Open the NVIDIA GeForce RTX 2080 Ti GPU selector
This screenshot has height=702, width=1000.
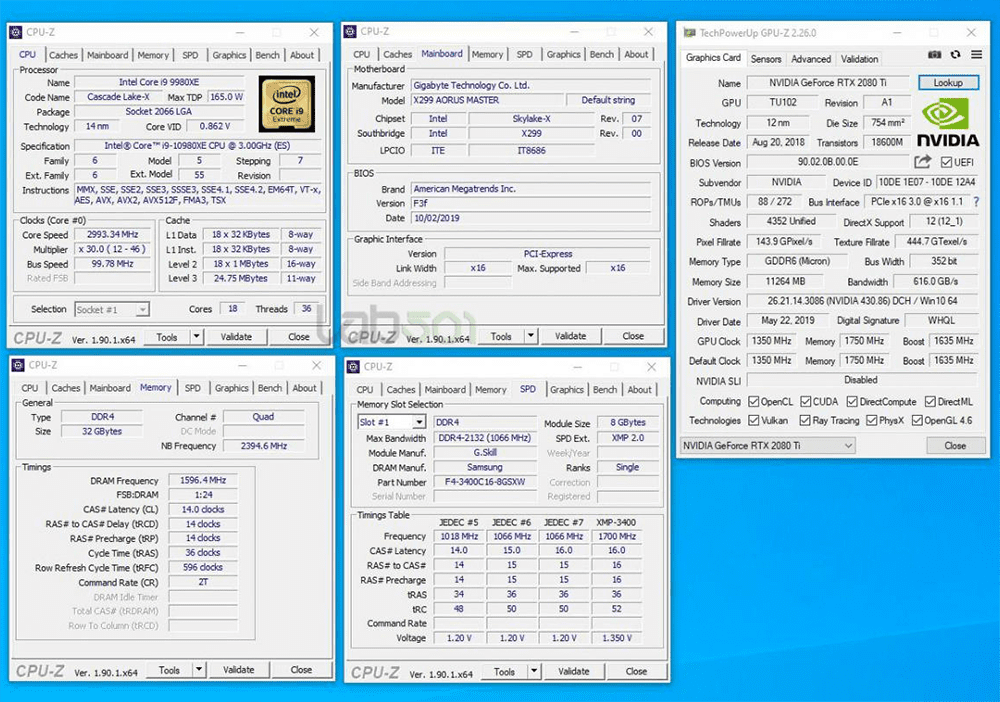tap(767, 446)
